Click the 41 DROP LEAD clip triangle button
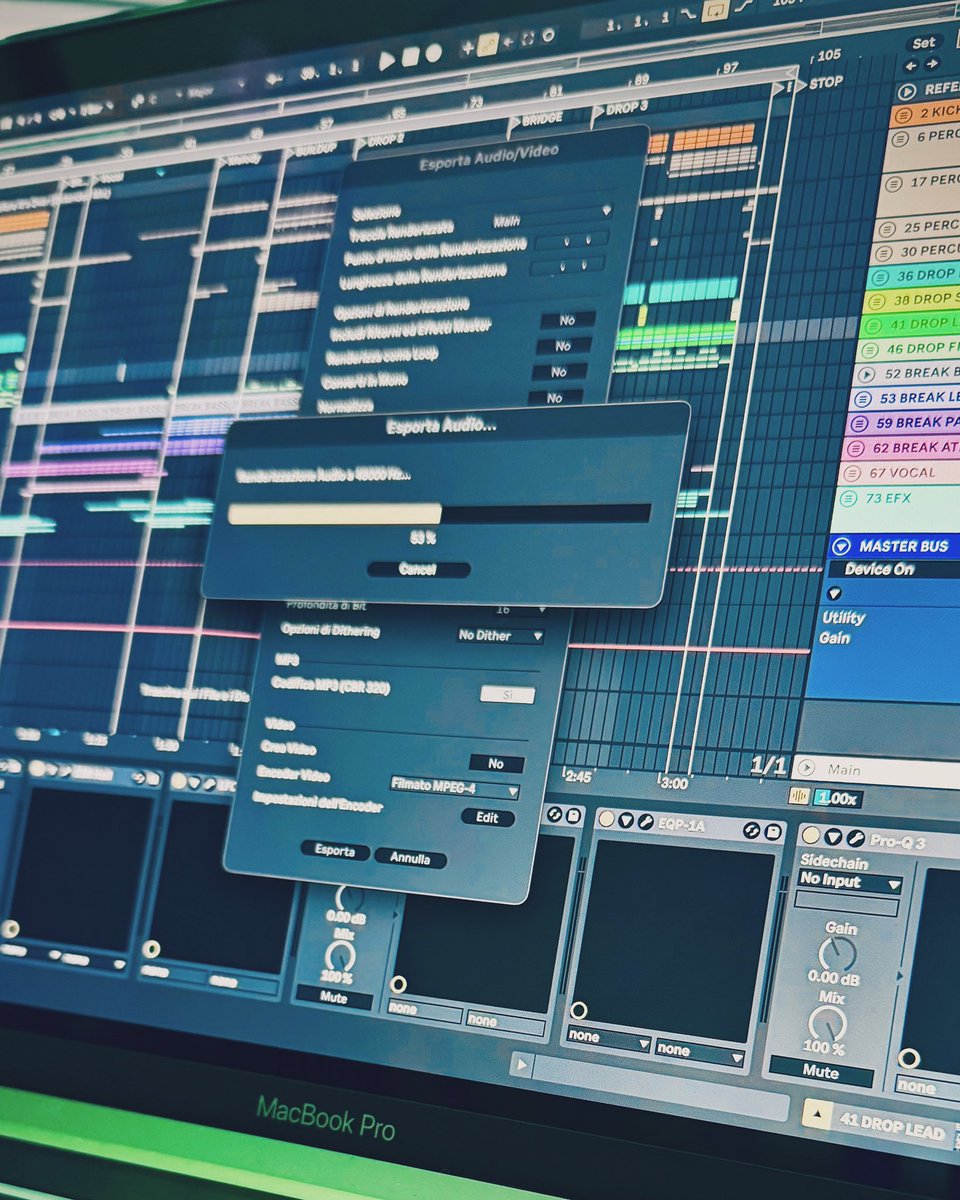The height and width of the screenshot is (1200, 960). tap(817, 1113)
